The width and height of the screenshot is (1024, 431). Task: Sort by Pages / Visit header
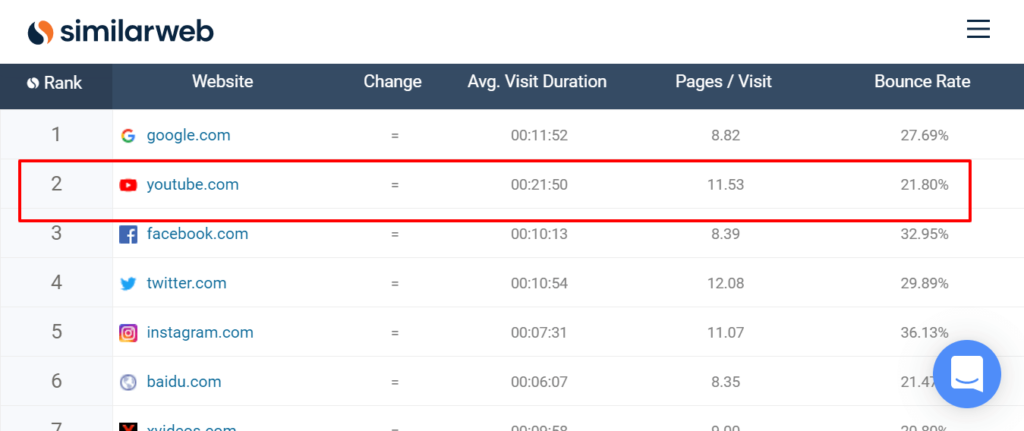723,82
